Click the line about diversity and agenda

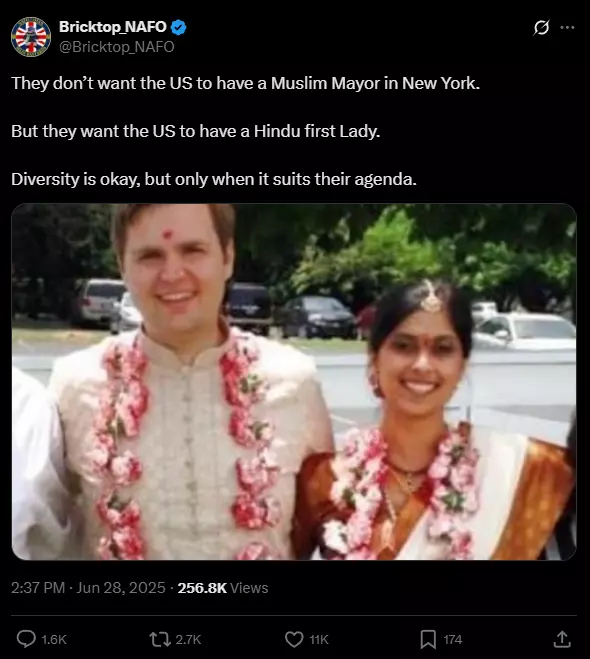pos(214,179)
